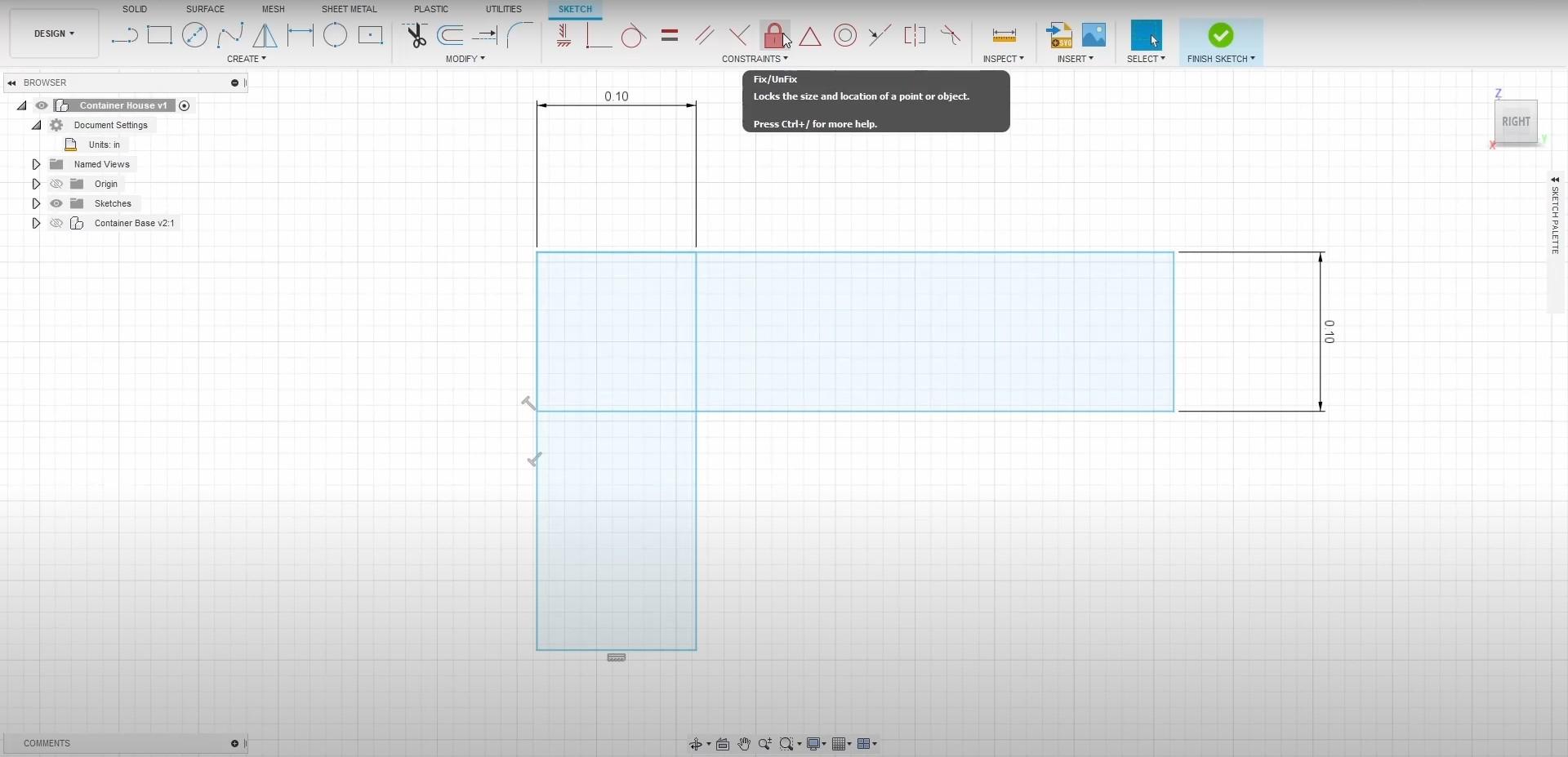Image resolution: width=1568 pixels, height=757 pixels.
Task: Click the Orbit navigation icon
Action: (696, 744)
